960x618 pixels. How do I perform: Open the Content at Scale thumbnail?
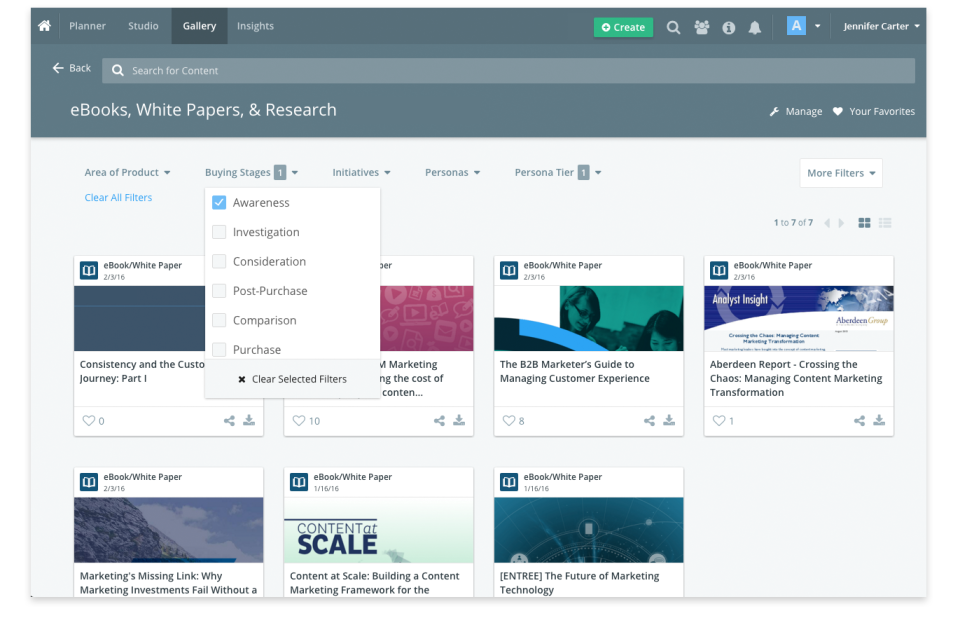[x=378, y=530]
